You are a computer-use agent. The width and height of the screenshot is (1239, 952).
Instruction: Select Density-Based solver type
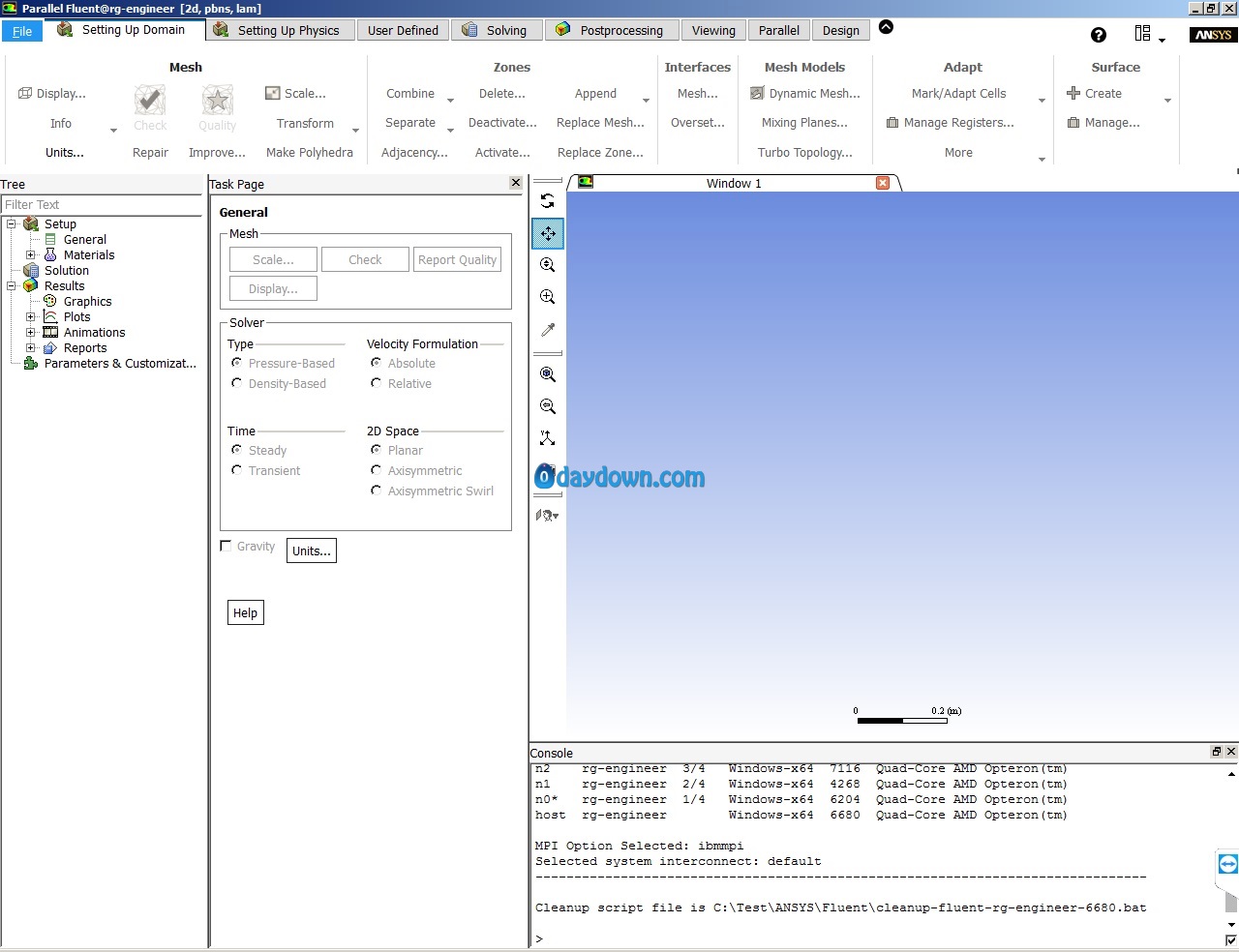[279, 384]
